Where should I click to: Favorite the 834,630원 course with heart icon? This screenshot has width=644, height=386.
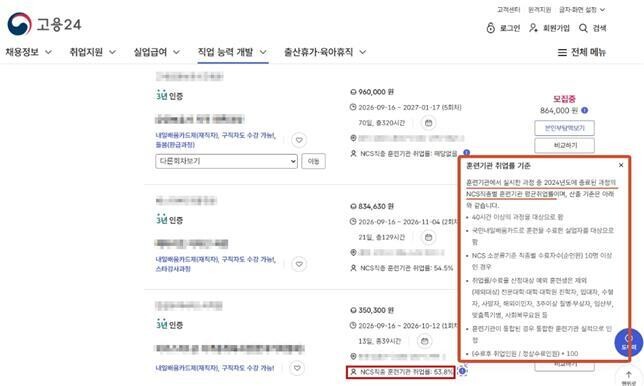tap(299, 264)
